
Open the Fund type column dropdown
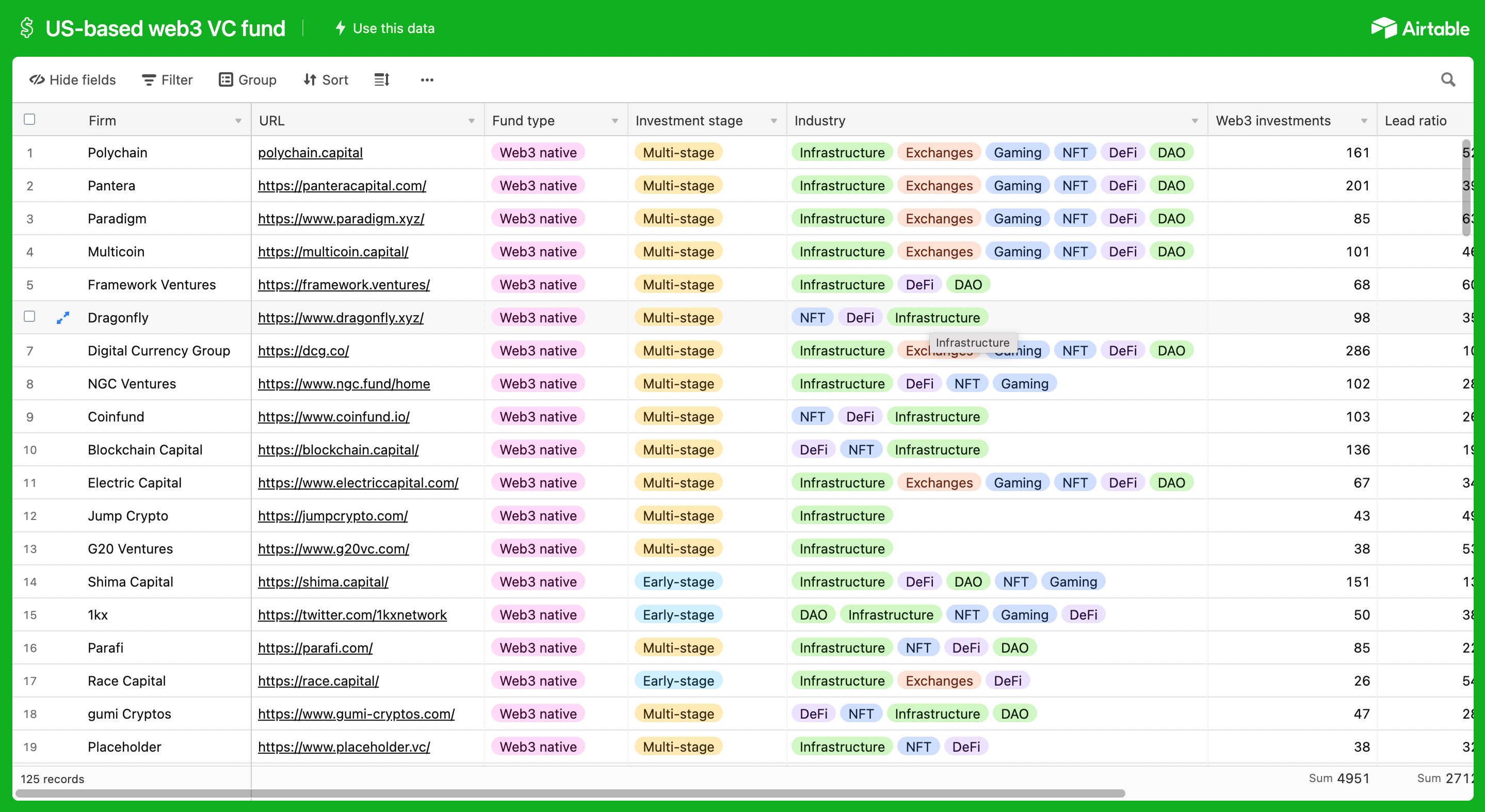614,120
